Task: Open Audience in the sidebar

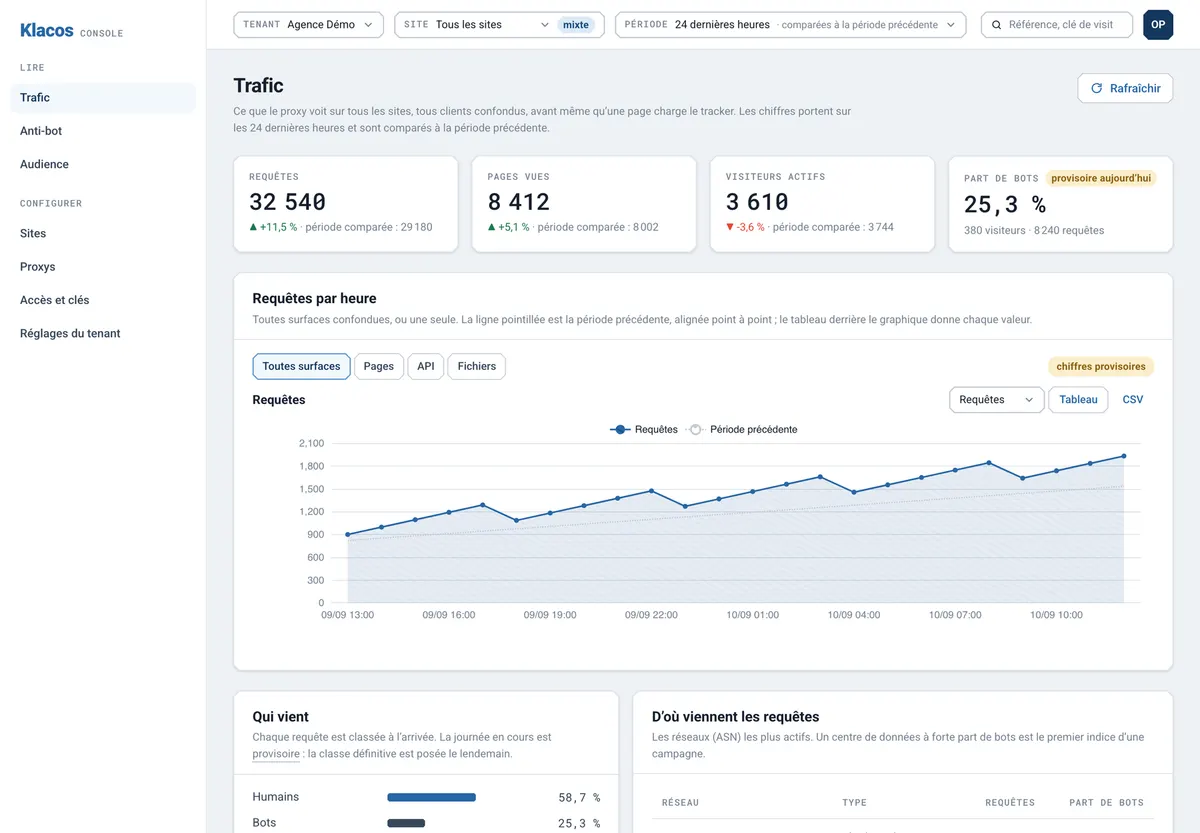Action: [x=103, y=164]
